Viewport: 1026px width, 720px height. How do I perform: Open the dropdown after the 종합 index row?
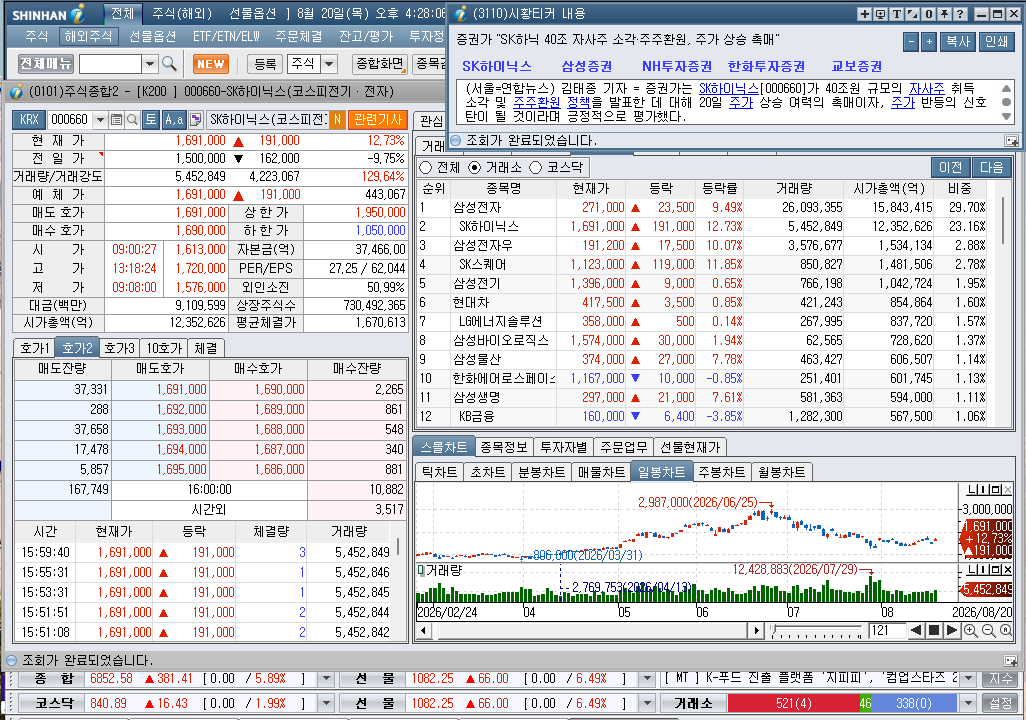pos(326,679)
